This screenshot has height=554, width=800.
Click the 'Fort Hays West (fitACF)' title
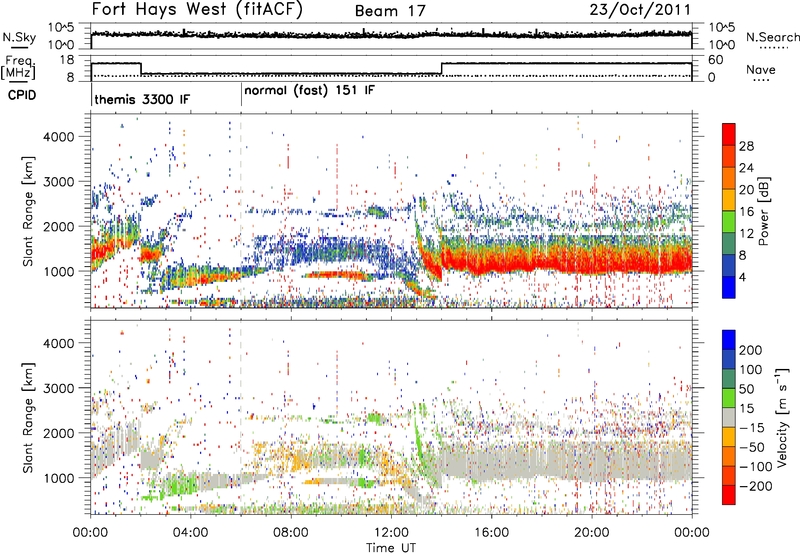[x=197, y=9]
